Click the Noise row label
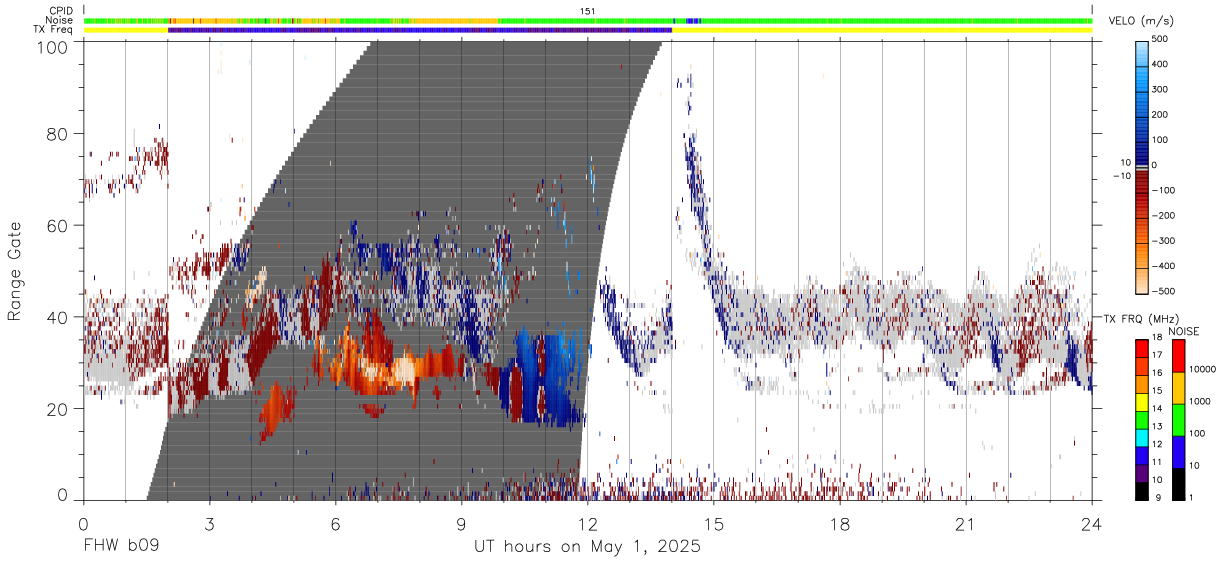Screen dimensions: 1228x567 (x=59, y=20)
